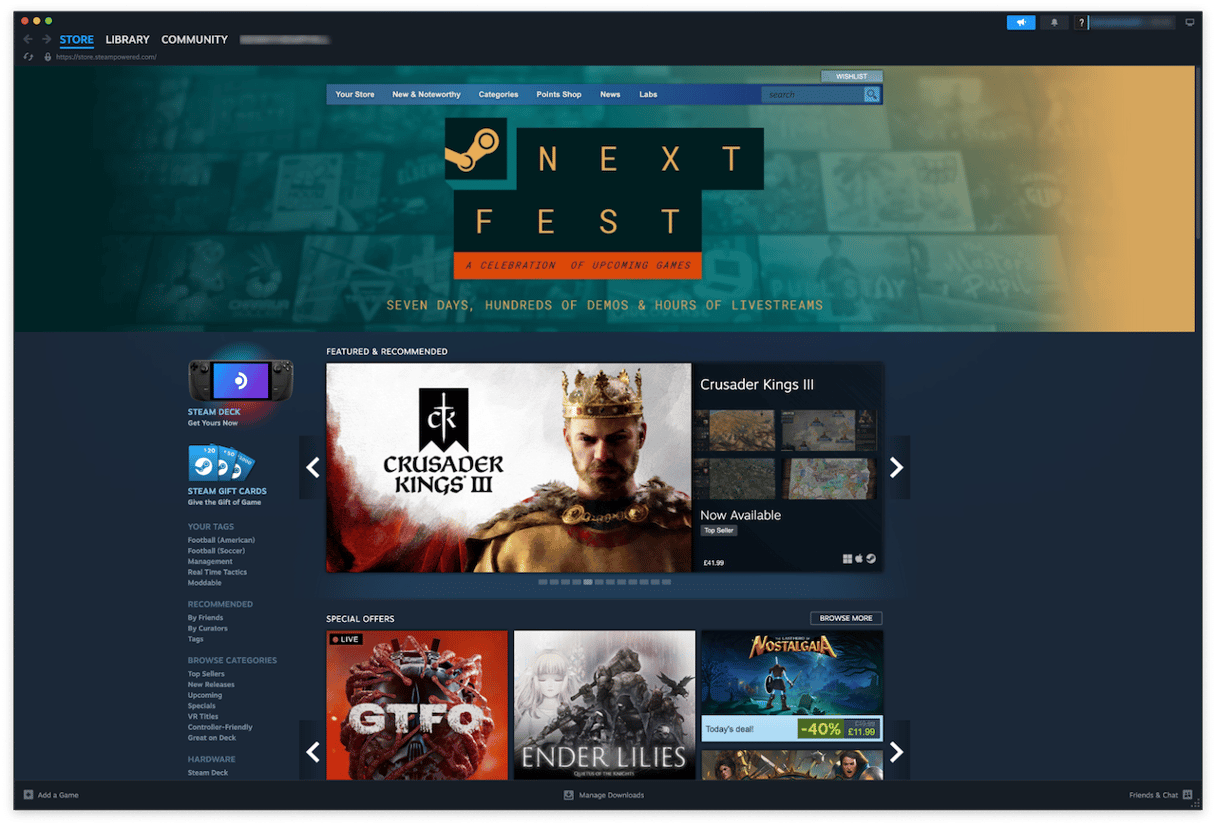Click the page reload icon

tap(29, 57)
